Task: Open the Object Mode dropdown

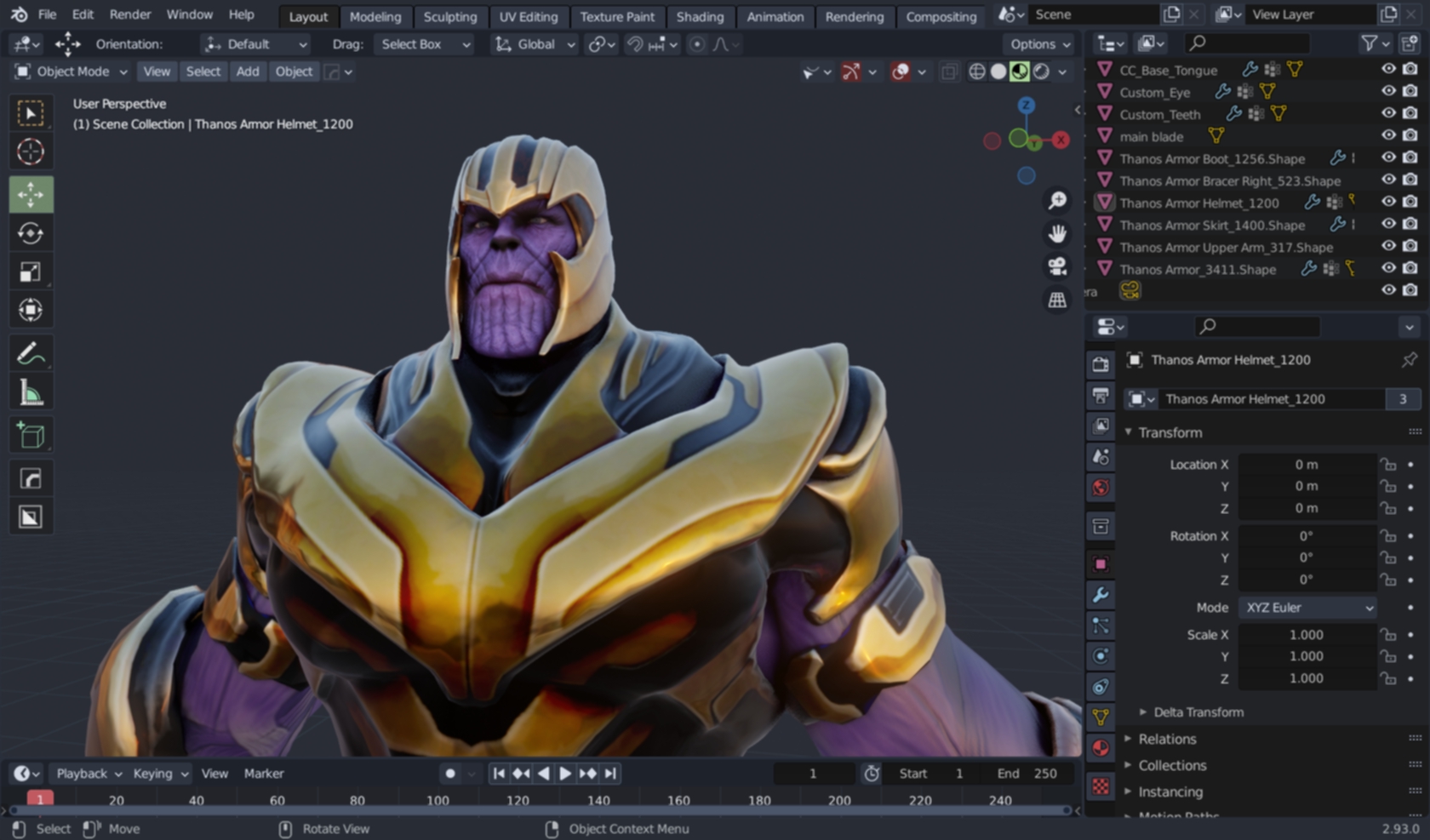Action: [71, 71]
